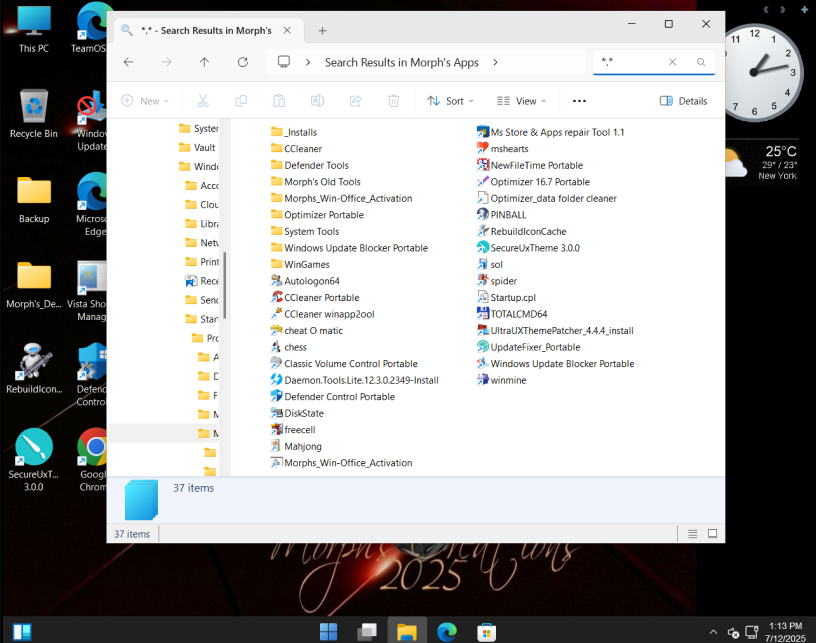The width and height of the screenshot is (816, 643).
Task: Click Search Results in Morph's Apps breadcrumb
Action: [x=402, y=62]
